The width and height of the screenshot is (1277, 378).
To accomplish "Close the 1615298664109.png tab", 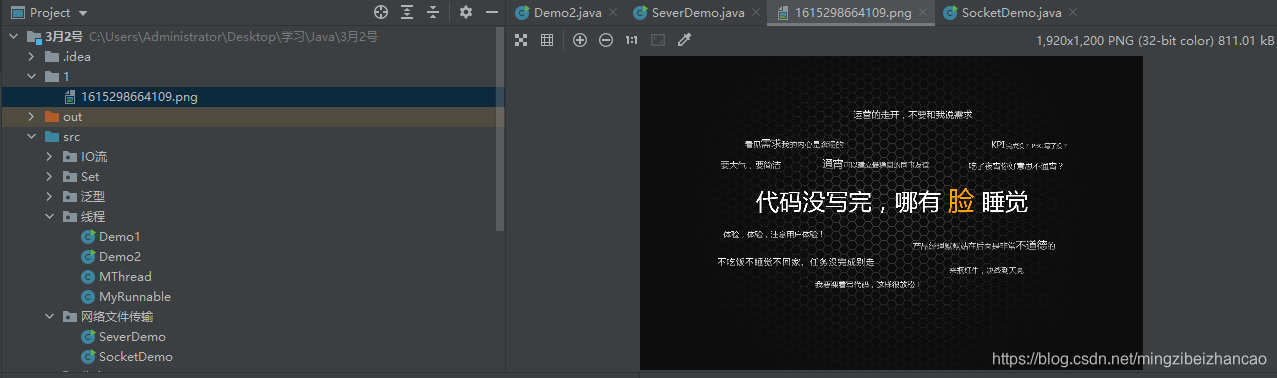I will [x=922, y=13].
